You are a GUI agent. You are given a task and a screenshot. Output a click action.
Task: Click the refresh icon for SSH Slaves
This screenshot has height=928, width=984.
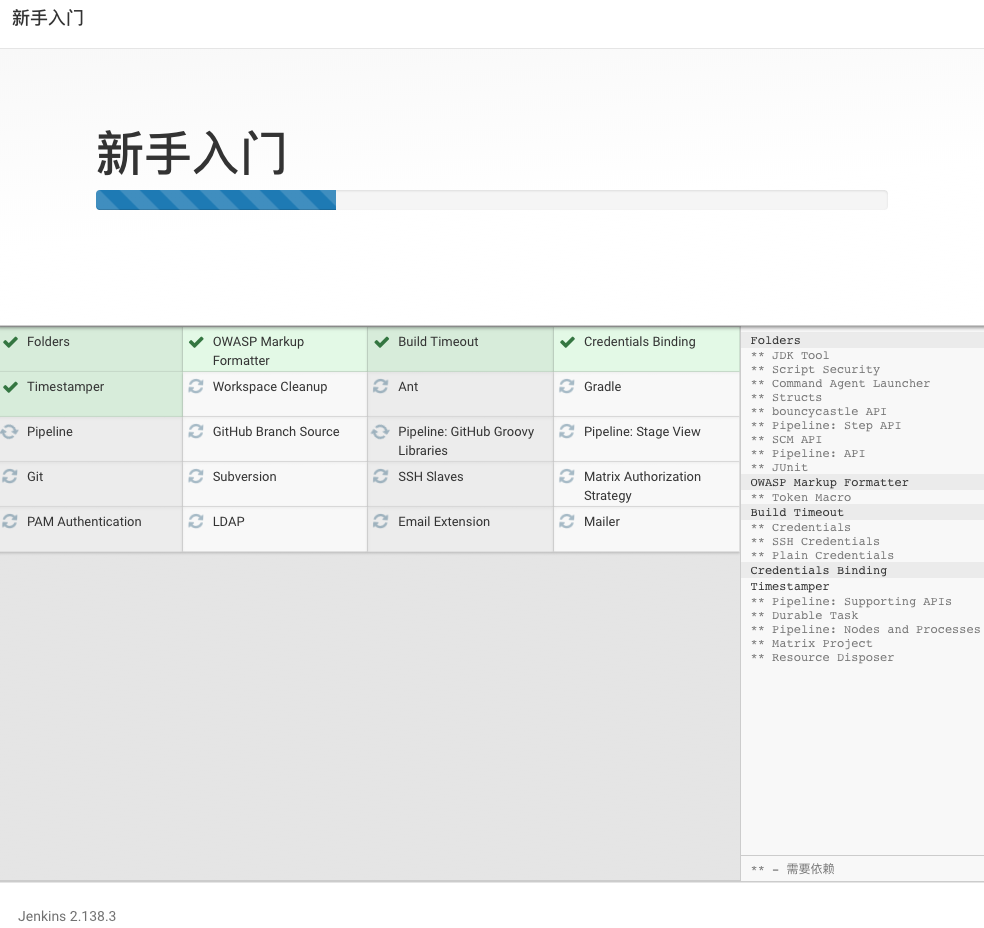coord(380,476)
